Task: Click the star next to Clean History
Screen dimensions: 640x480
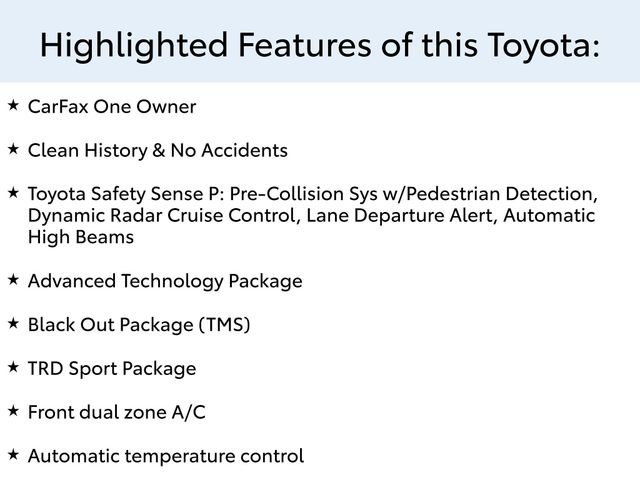Action: coord(13,149)
